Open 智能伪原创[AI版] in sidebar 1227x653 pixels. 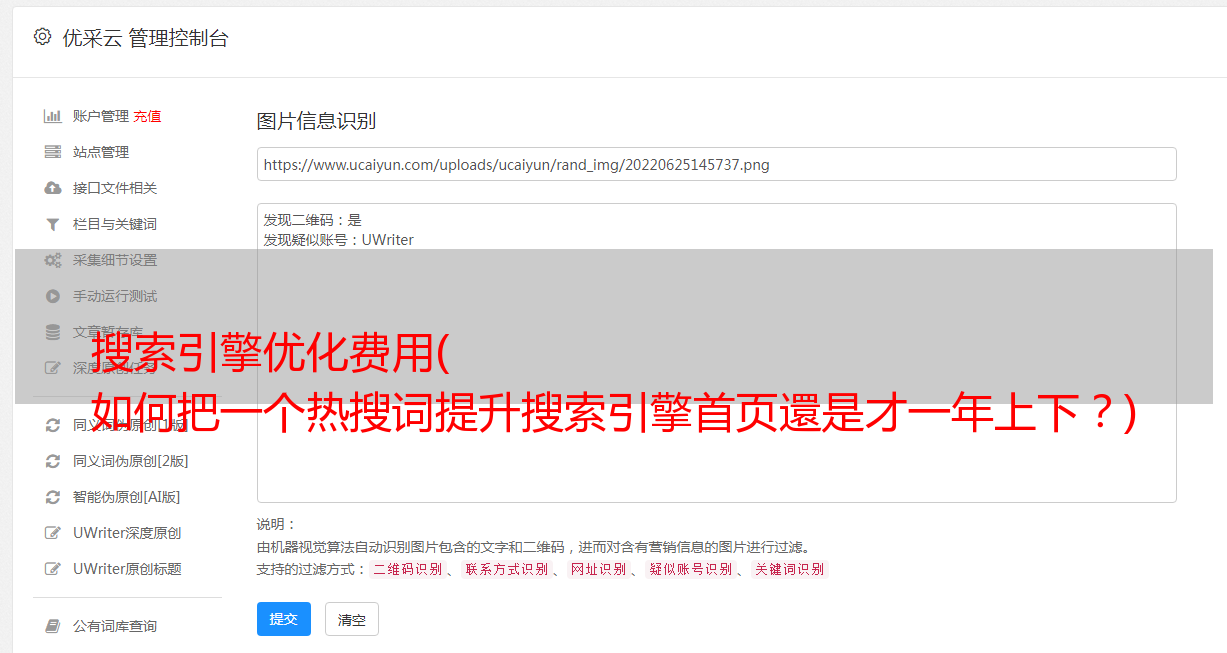click(x=127, y=497)
